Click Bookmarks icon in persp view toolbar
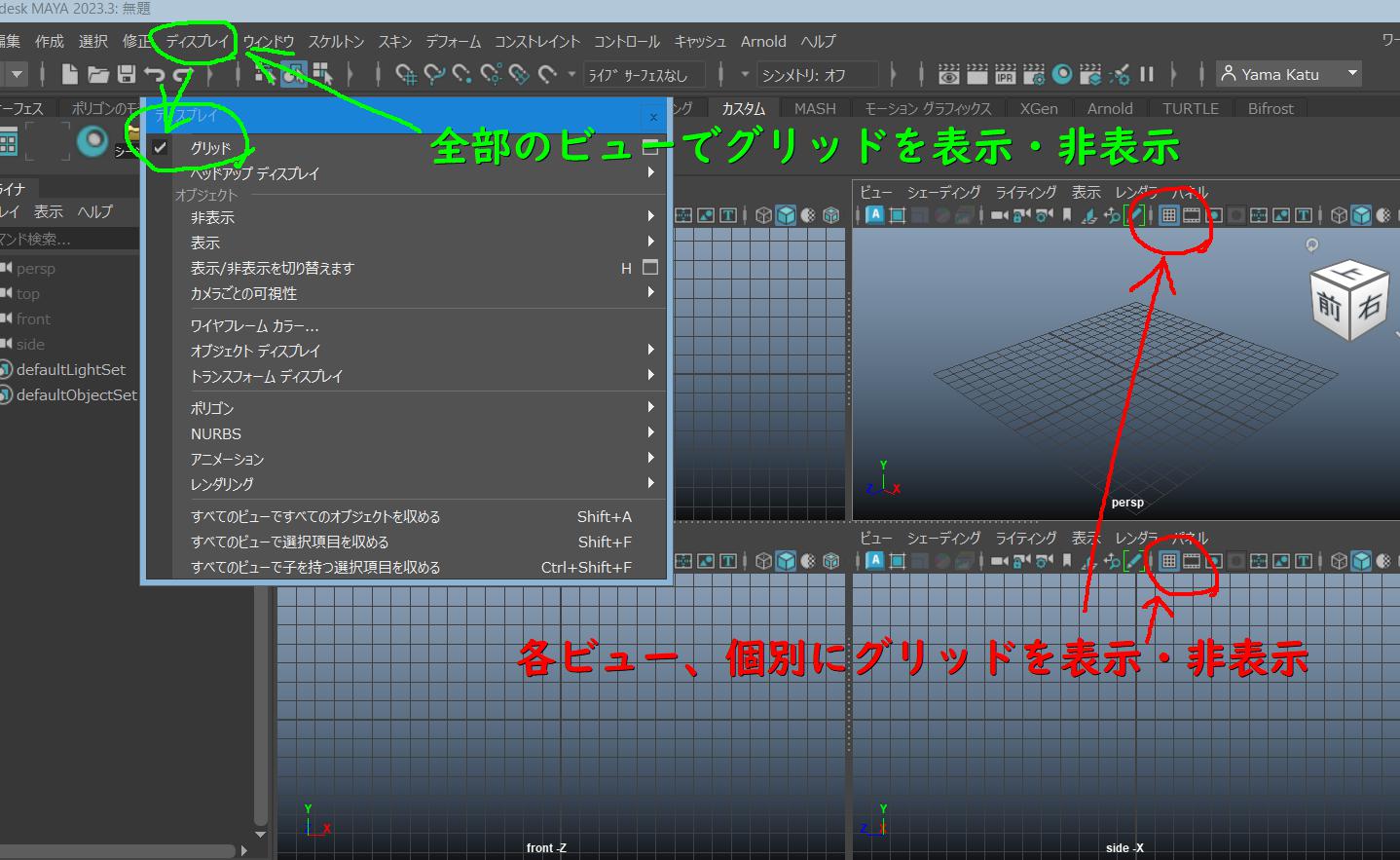The image size is (1400, 860). [1067, 215]
